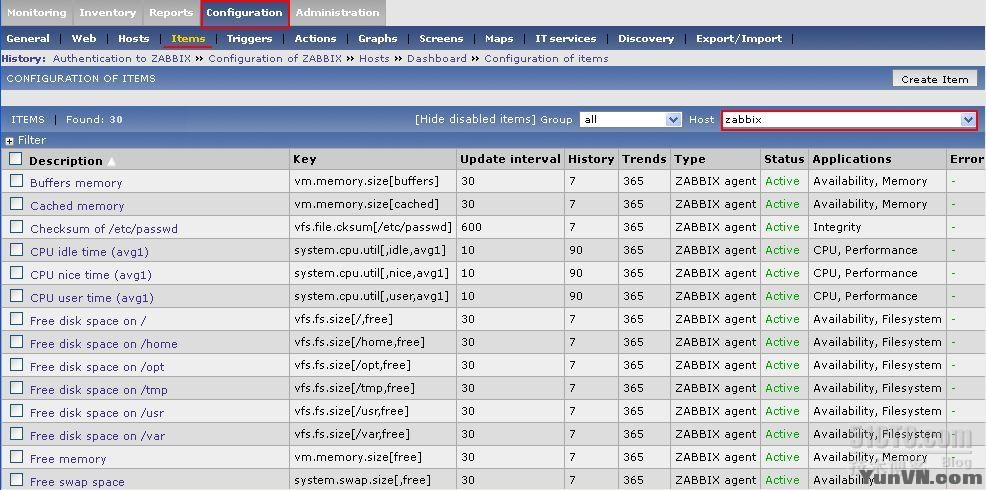Go to Hosts submenu
This screenshot has width=986, height=490.
[133, 38]
